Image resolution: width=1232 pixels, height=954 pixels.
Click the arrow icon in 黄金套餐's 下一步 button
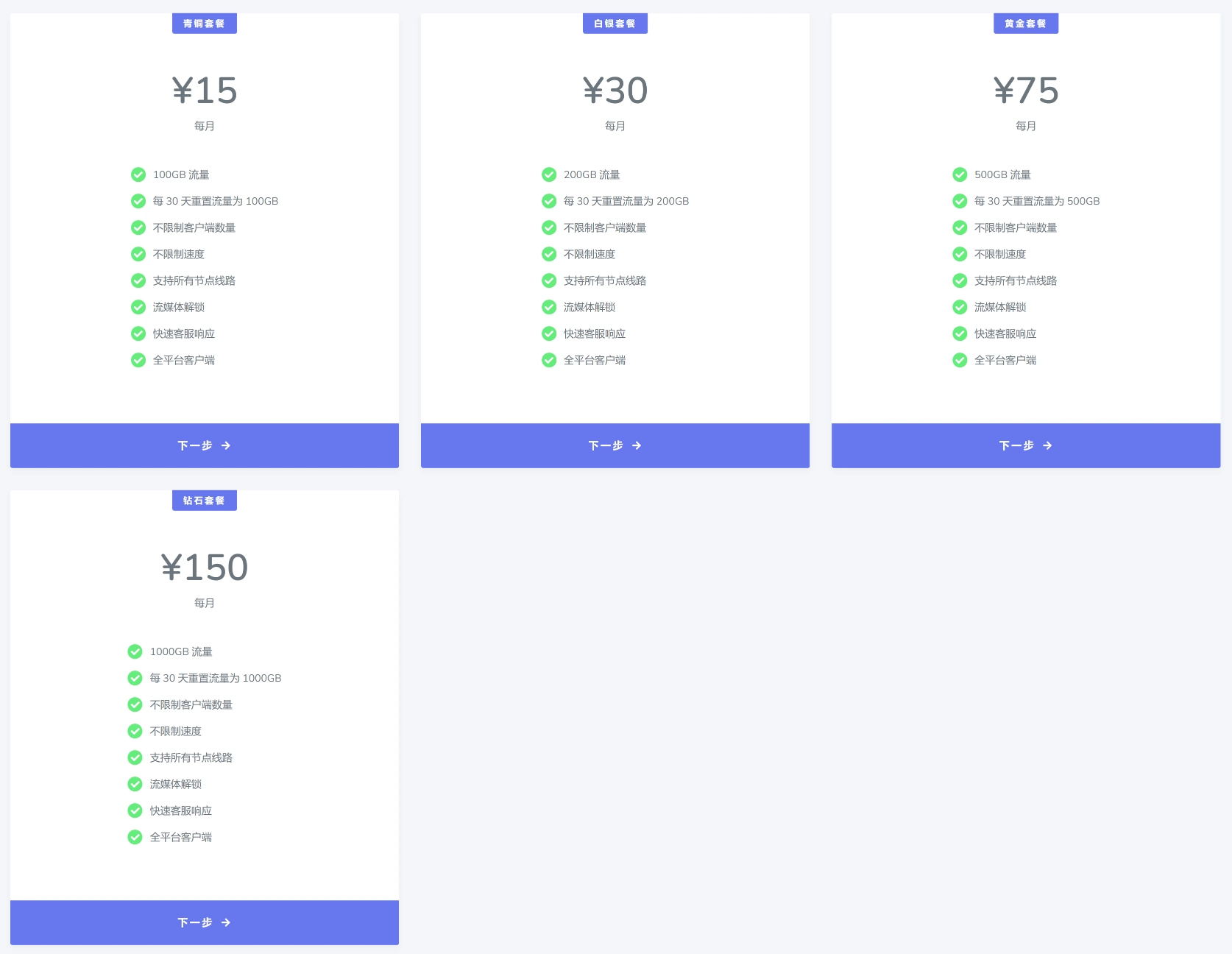[x=1048, y=445]
